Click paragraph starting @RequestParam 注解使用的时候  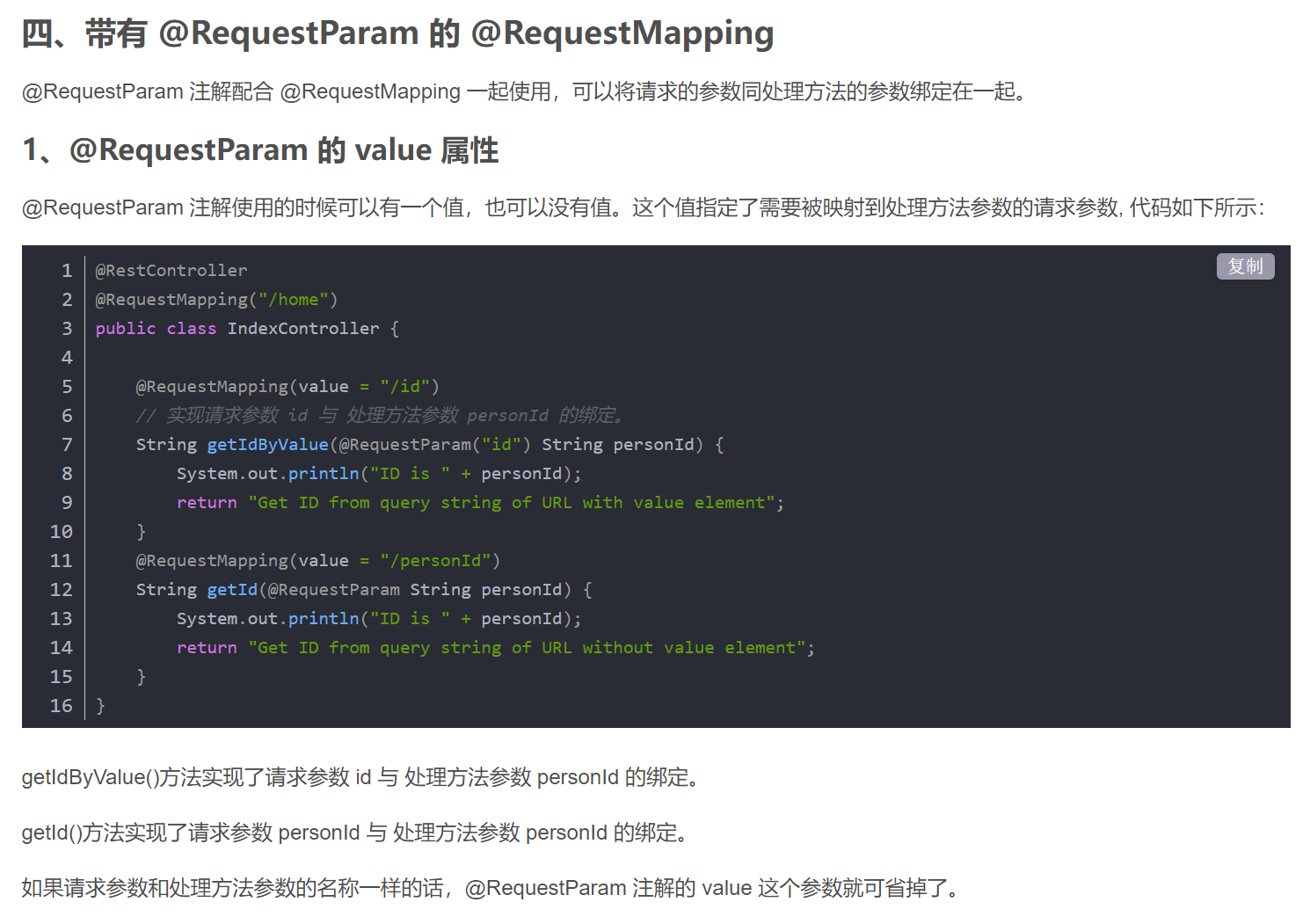pos(644,207)
